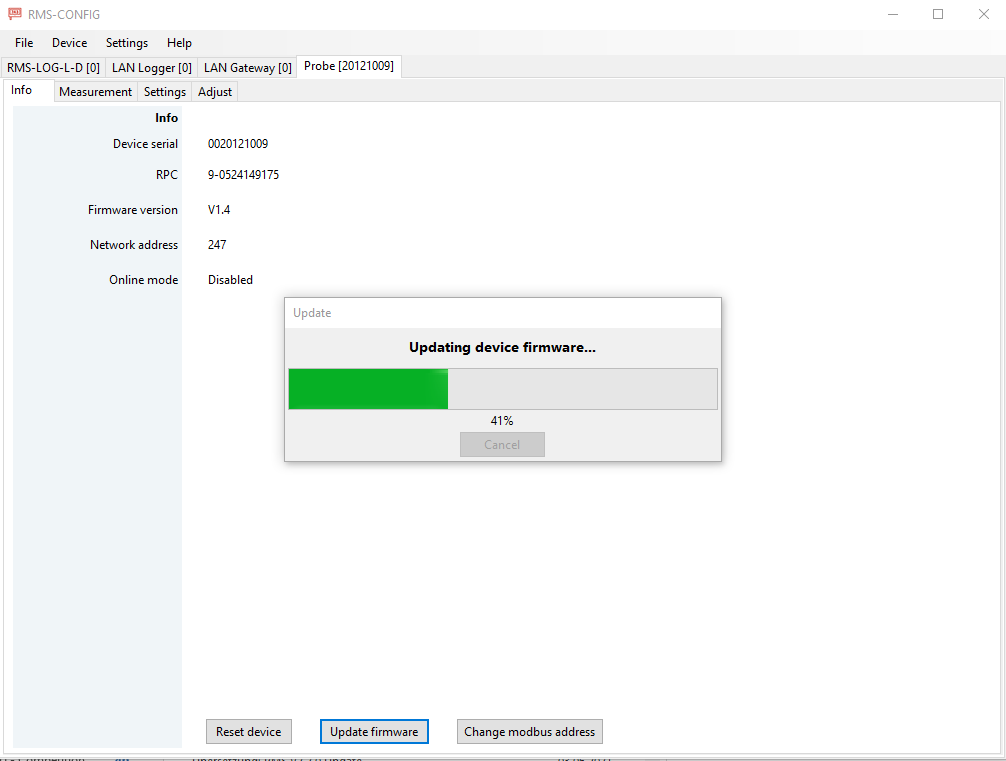
Task: Switch to LAN Gateway [0] tab
Action: tap(247, 67)
